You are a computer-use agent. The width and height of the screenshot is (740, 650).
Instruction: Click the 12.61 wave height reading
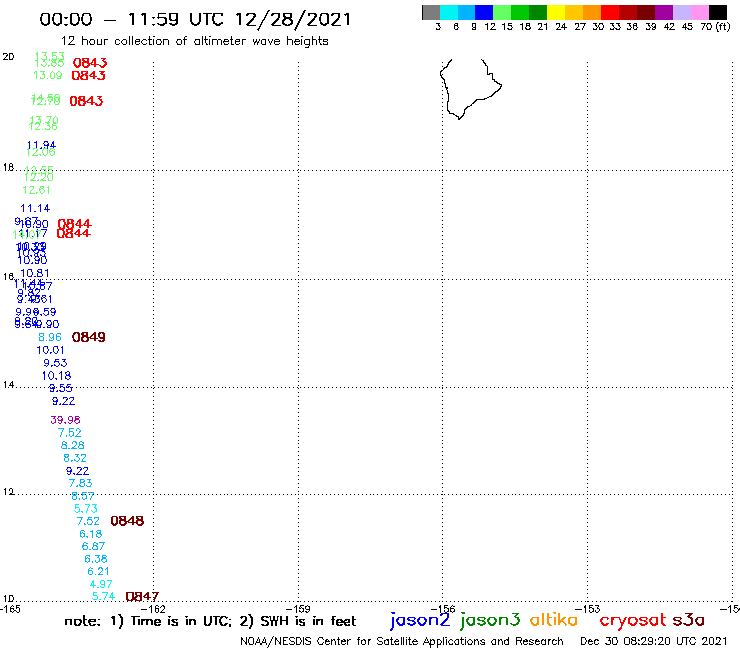click(x=36, y=190)
